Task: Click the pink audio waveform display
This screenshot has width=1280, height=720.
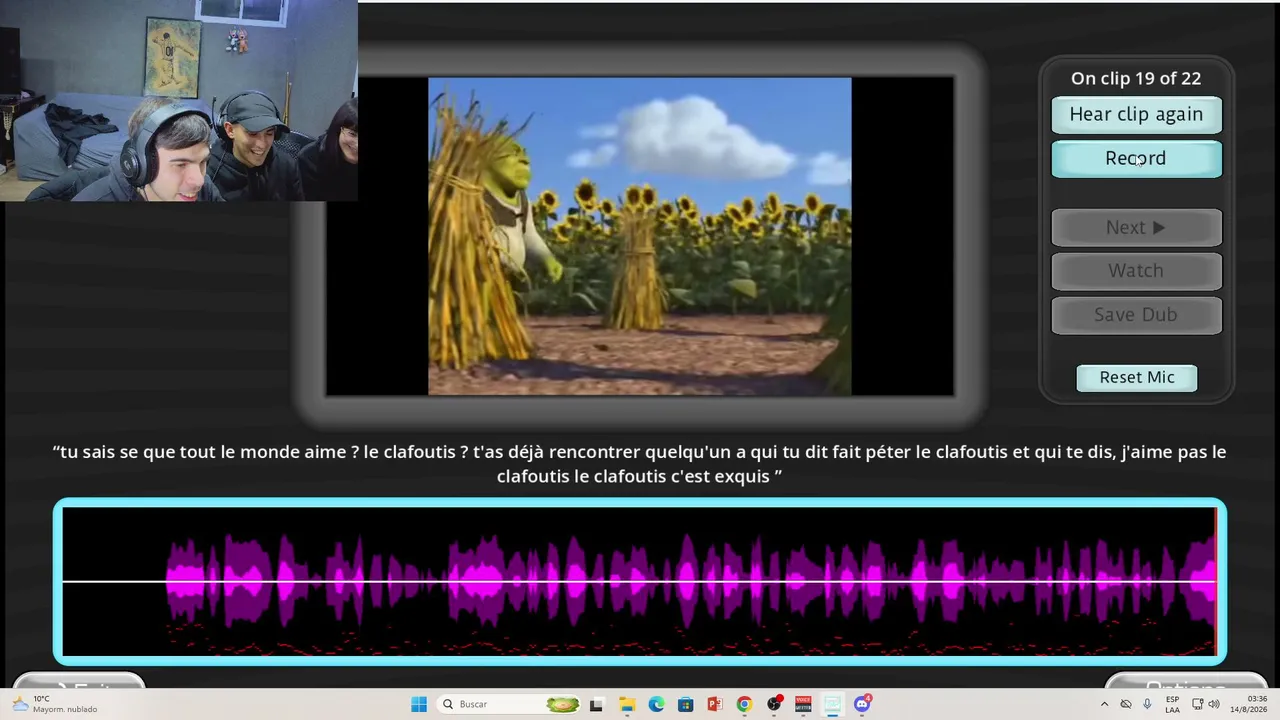Action: (x=640, y=581)
